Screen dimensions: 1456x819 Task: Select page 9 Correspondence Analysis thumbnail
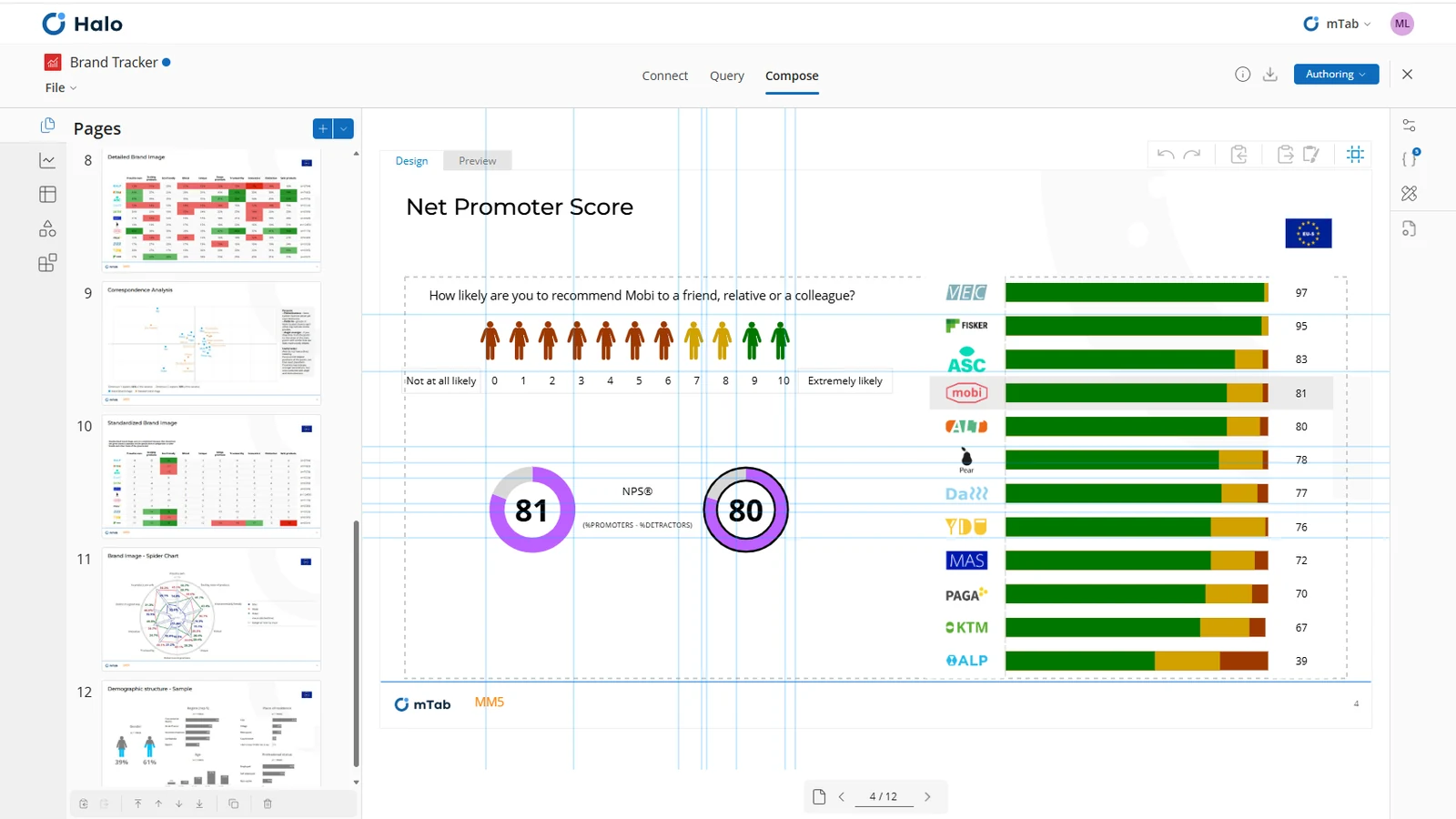[211, 343]
